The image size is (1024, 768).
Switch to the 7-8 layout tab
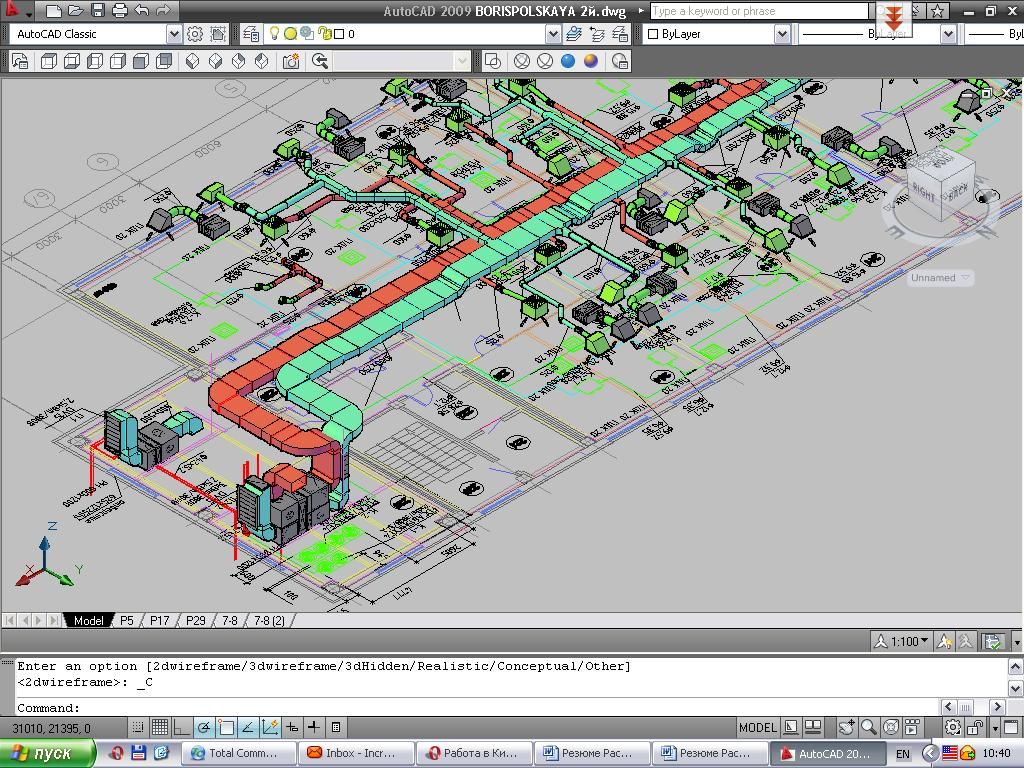(x=230, y=620)
